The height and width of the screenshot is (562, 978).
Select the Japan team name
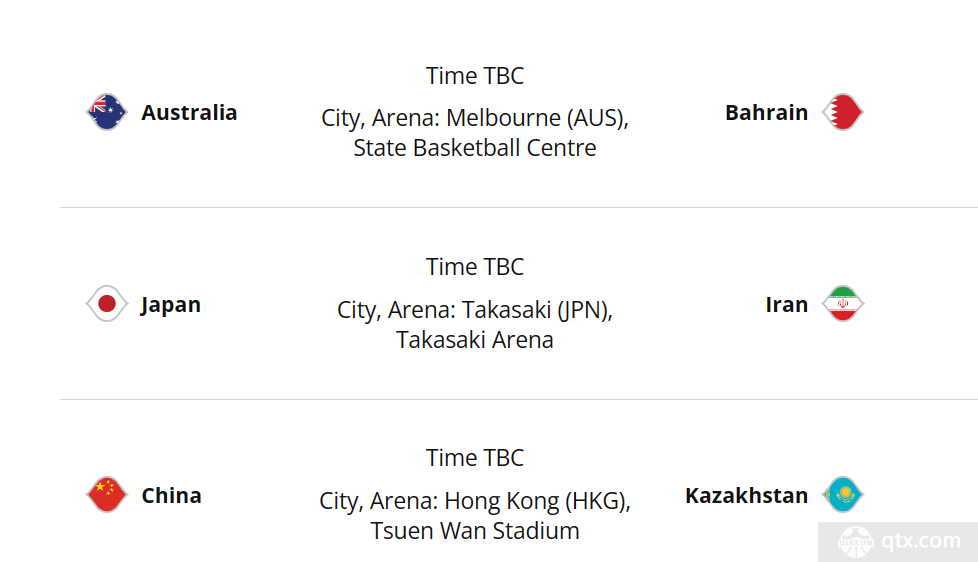click(171, 305)
